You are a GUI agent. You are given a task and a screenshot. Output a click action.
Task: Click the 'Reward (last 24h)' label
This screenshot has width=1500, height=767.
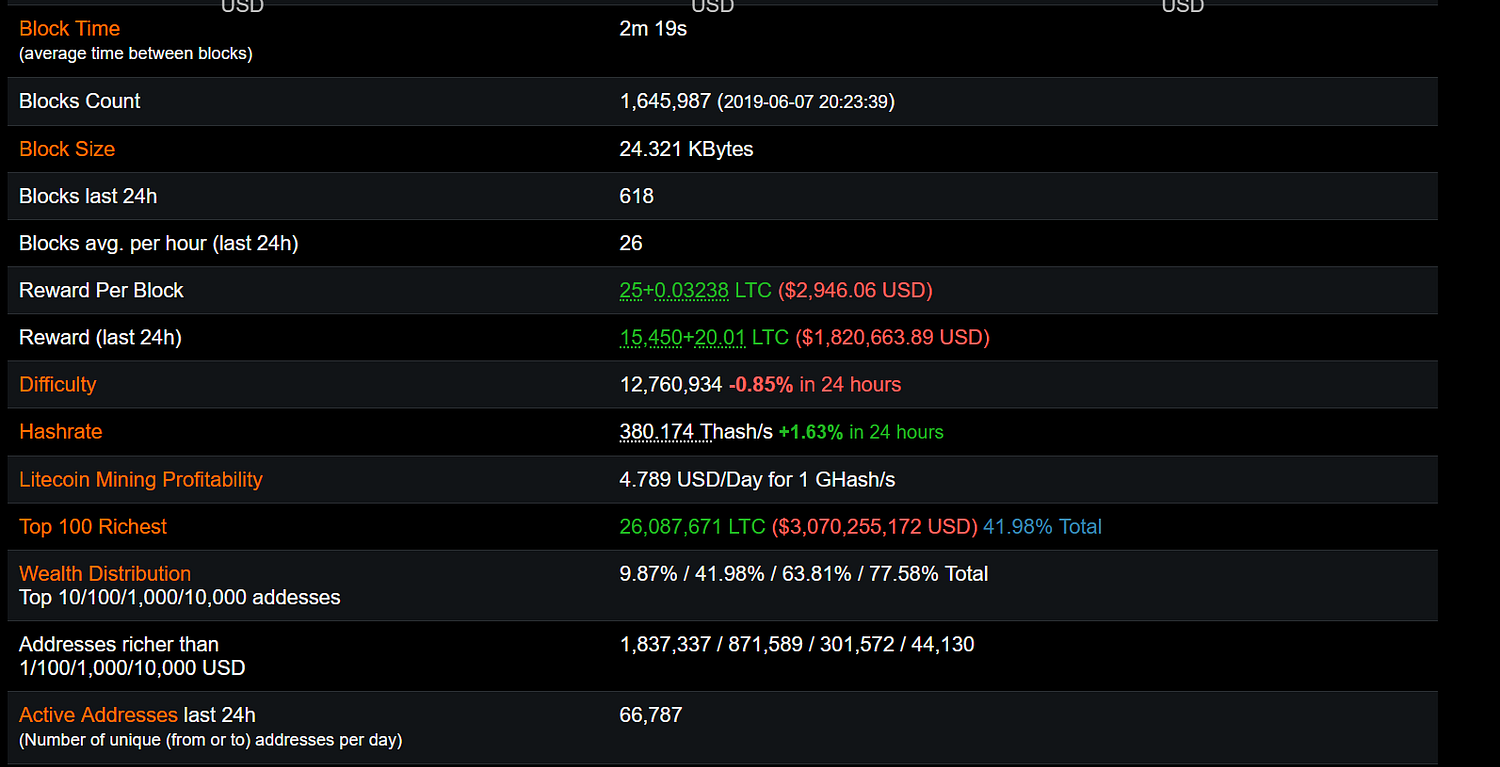coord(100,337)
